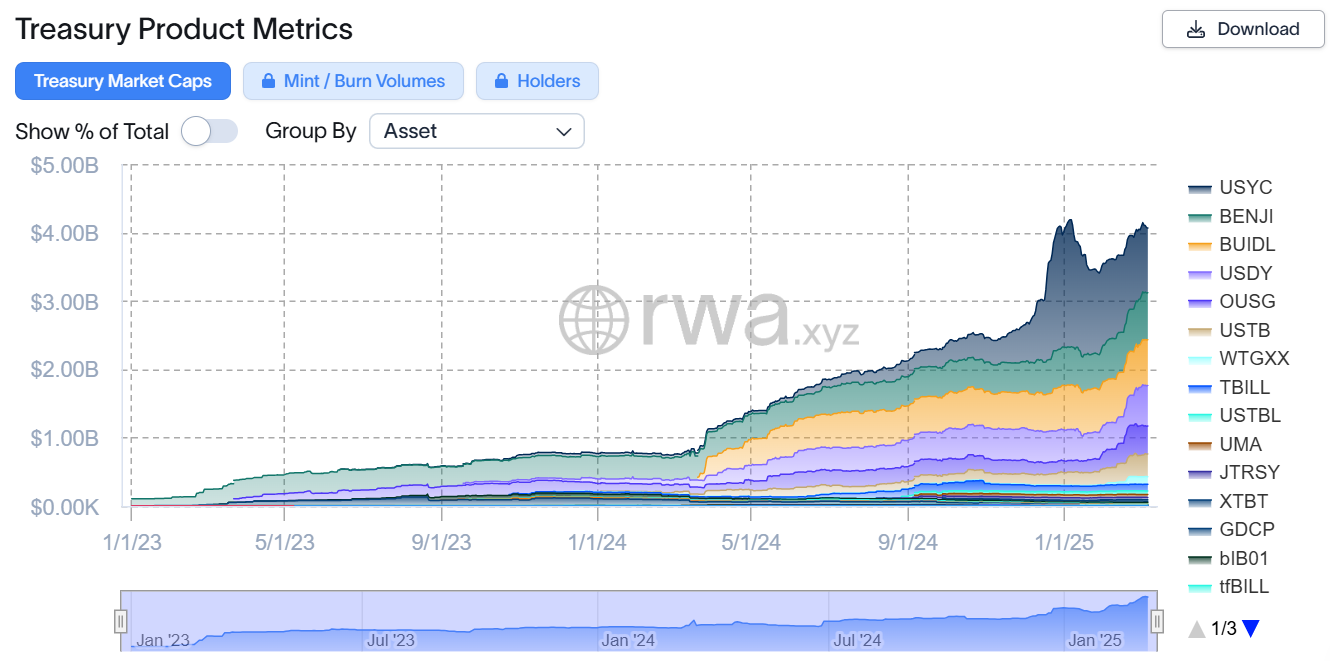The image size is (1330, 661).
Task: Click the gray previous legend page arrow
Action: (1196, 629)
